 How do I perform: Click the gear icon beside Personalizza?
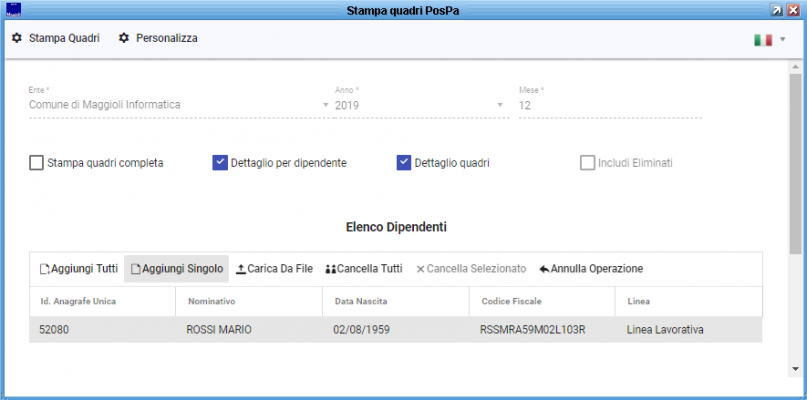point(124,38)
